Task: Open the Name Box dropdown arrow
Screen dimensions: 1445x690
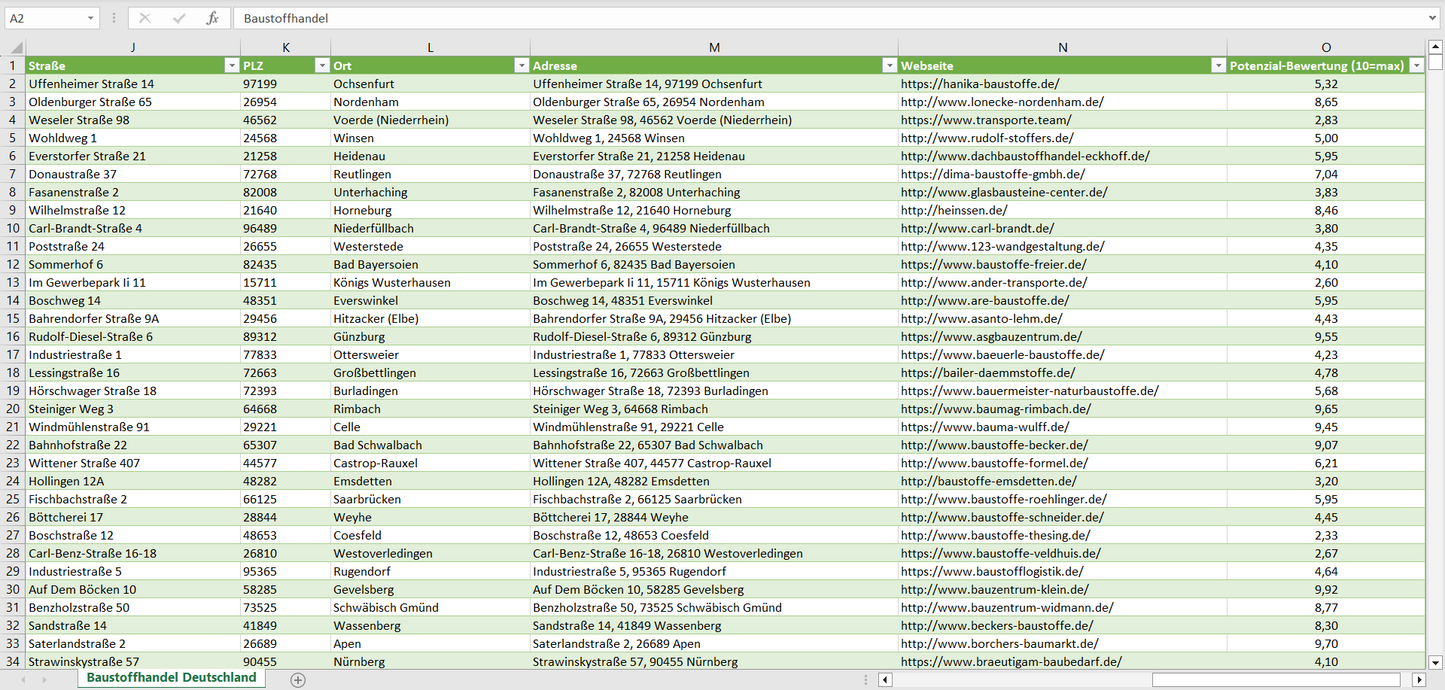Action: 91,18
